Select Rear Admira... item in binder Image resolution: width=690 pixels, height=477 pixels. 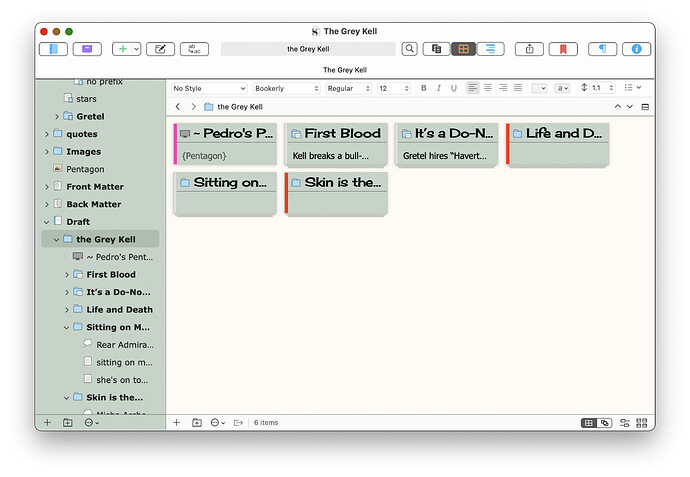coord(125,345)
